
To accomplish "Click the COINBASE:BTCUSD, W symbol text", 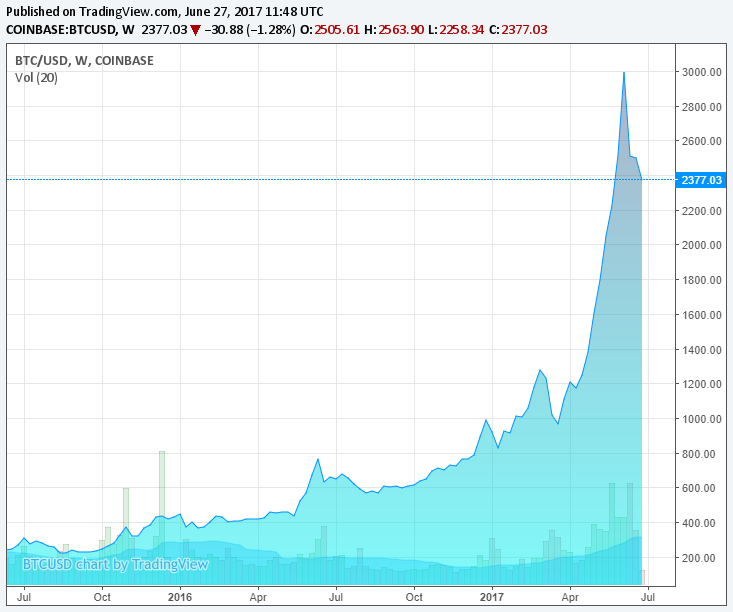I will point(70,30).
